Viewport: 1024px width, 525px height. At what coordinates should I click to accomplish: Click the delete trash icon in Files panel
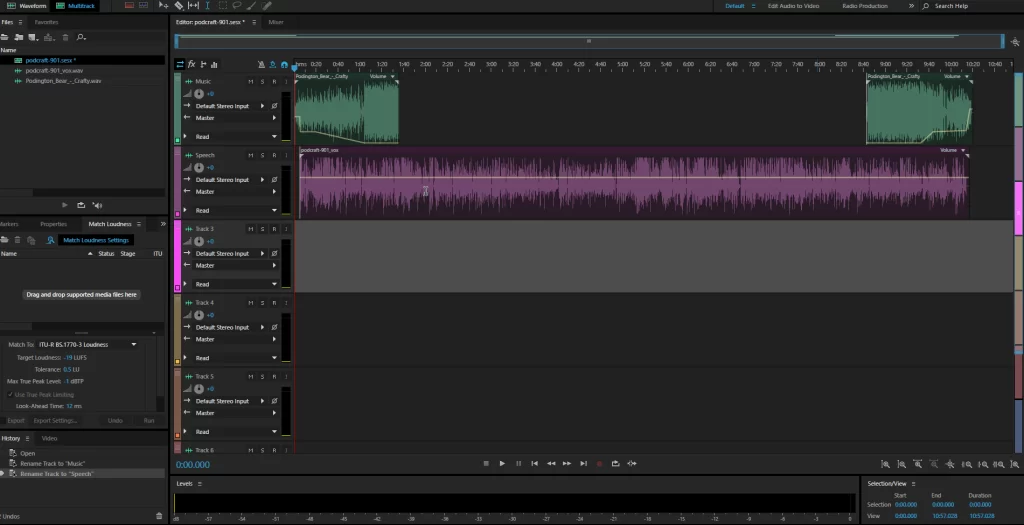coord(65,37)
